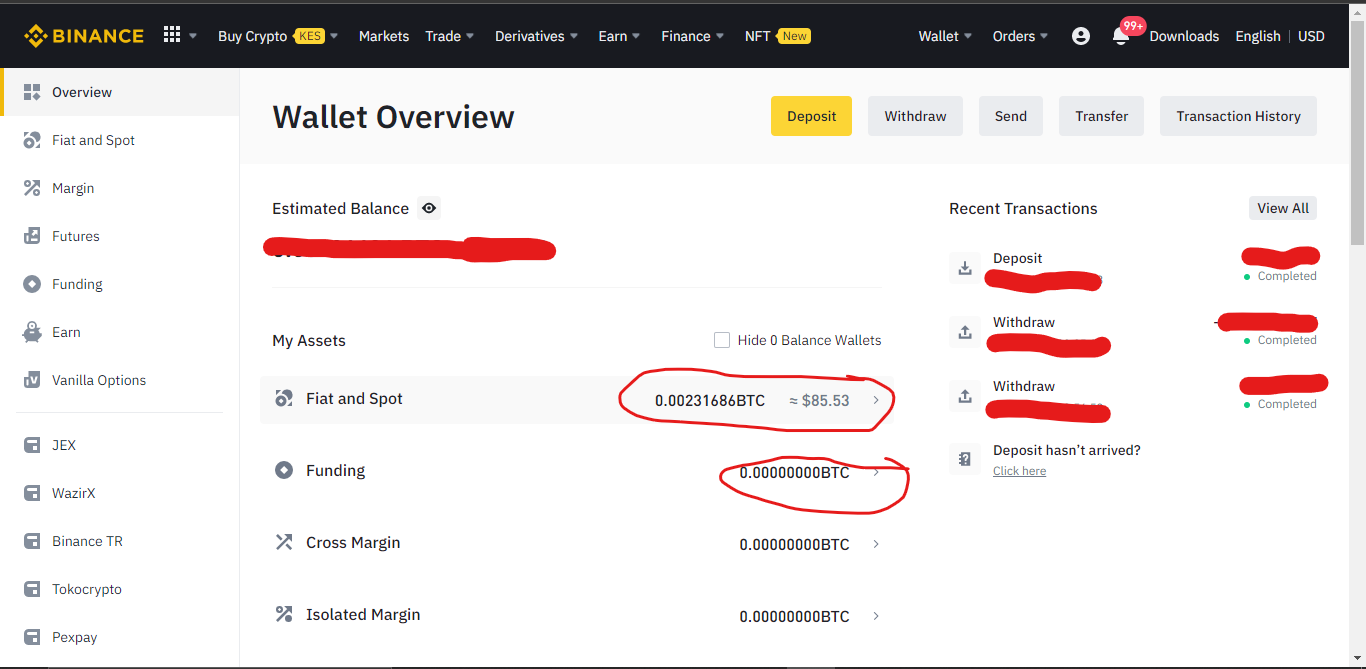Image resolution: width=1366 pixels, height=669 pixels.
Task: Open the Deposit recent transaction entry
Action: point(1133,267)
